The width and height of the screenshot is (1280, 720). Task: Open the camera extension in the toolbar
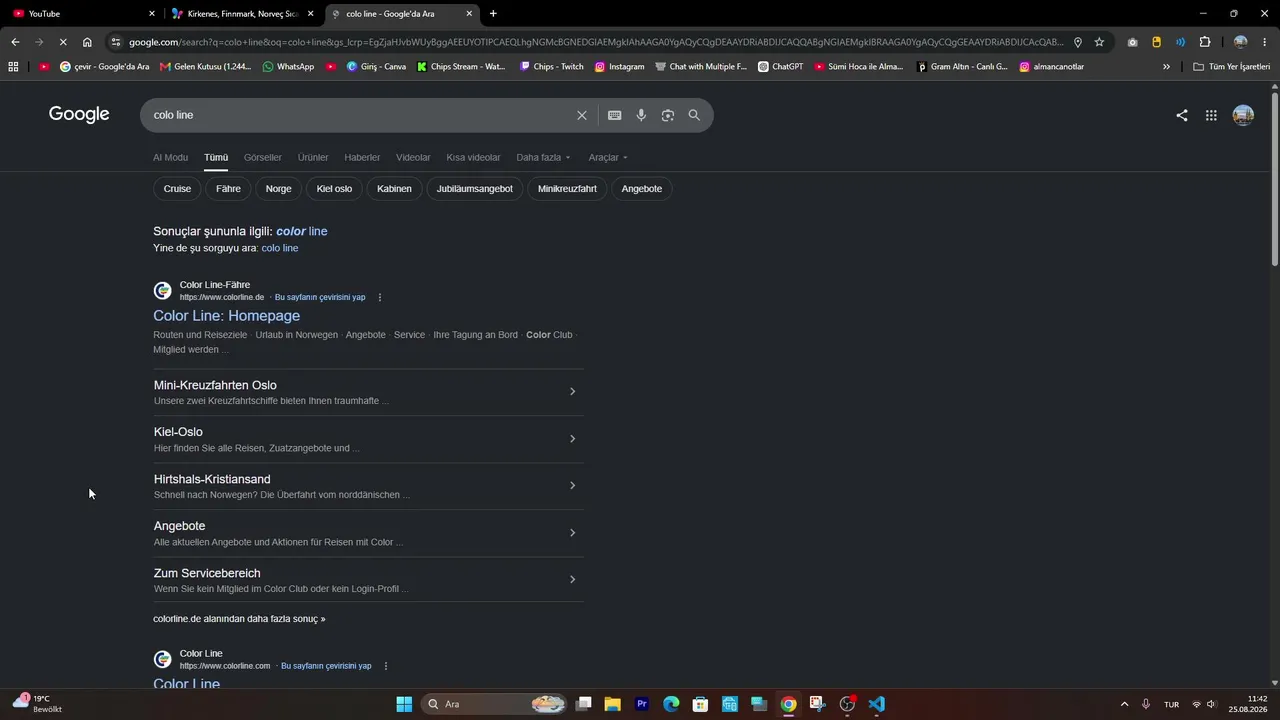click(x=1132, y=42)
